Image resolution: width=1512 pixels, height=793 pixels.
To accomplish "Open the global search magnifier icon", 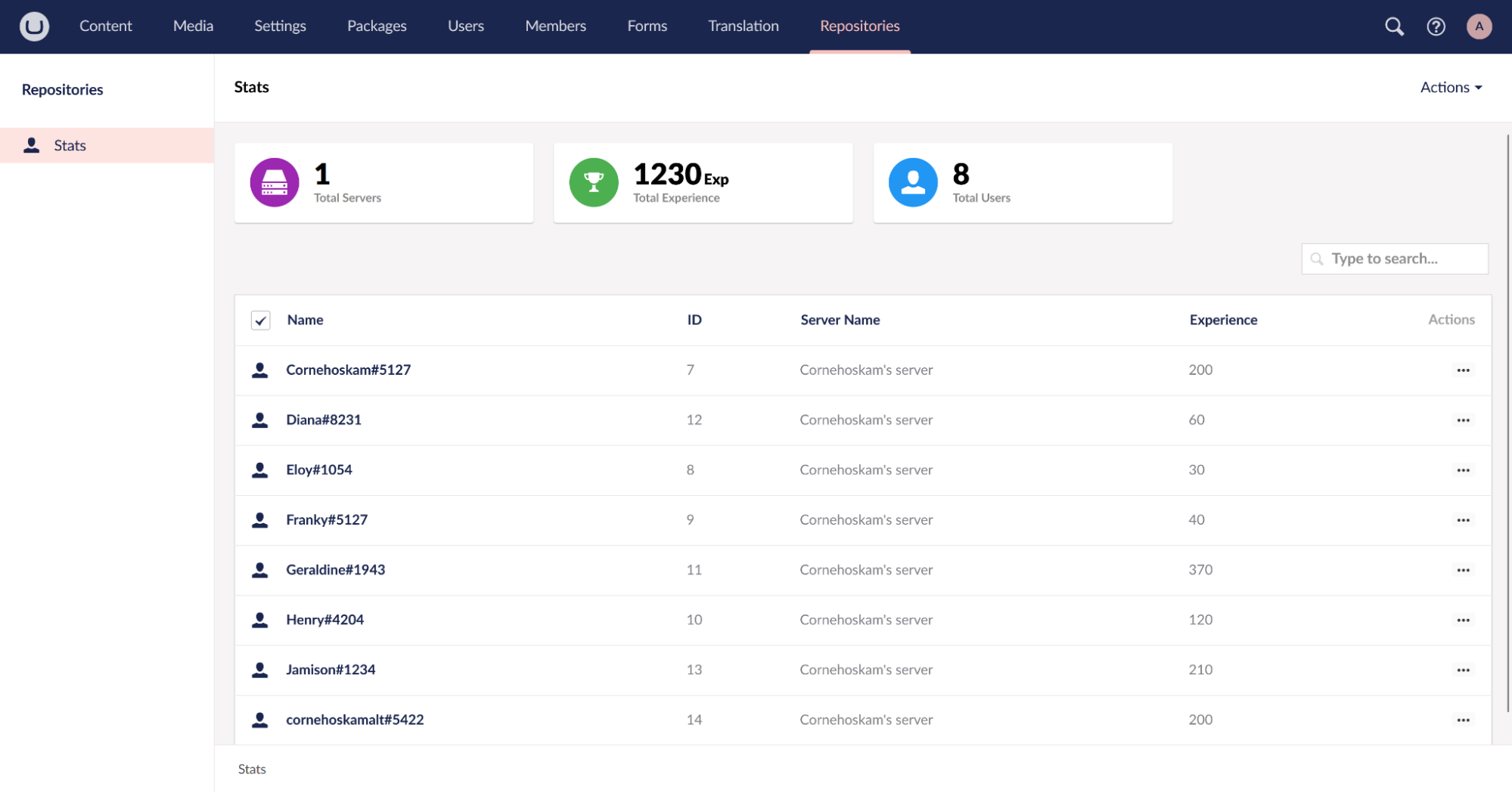I will pos(1394,26).
